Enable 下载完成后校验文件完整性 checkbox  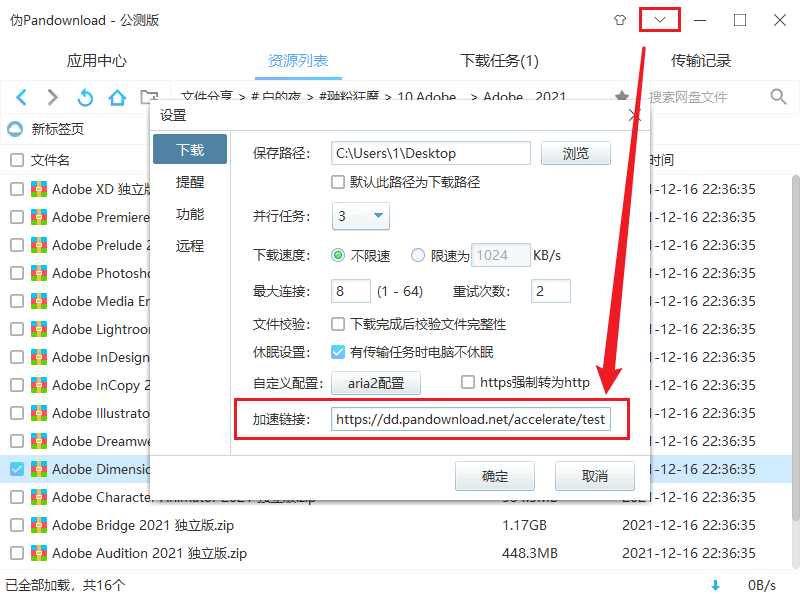click(x=338, y=324)
